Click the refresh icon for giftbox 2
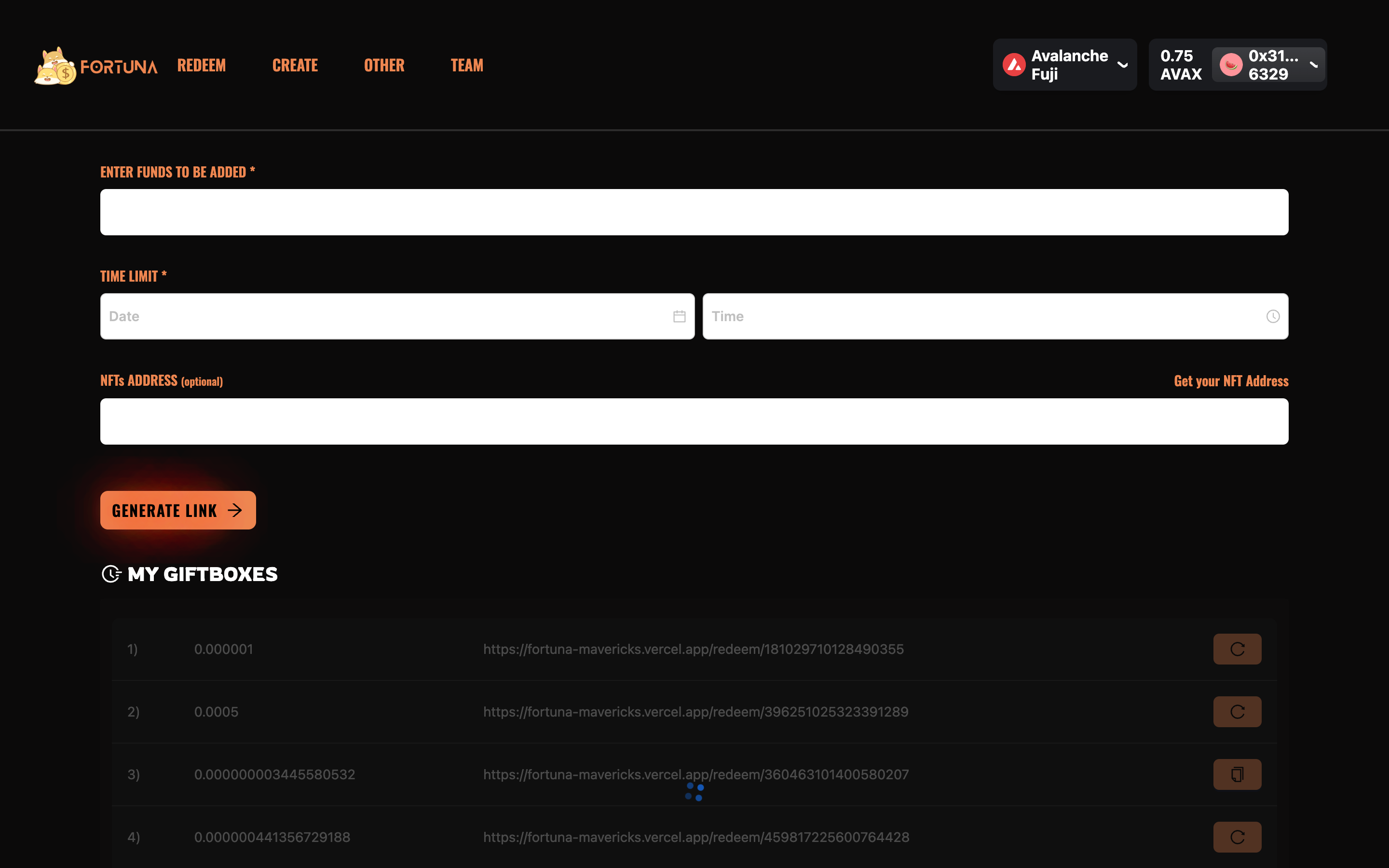 tap(1237, 712)
